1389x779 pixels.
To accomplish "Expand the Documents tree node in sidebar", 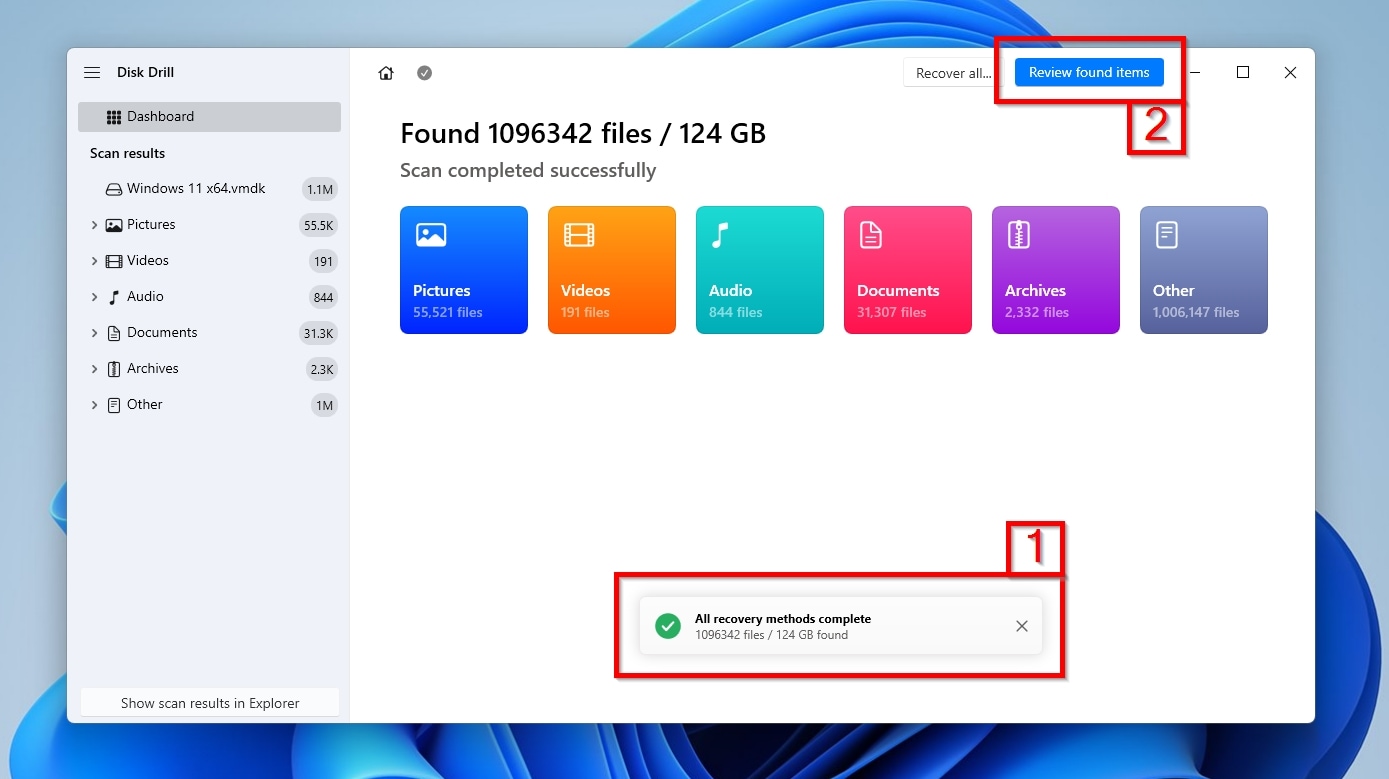I will point(94,333).
